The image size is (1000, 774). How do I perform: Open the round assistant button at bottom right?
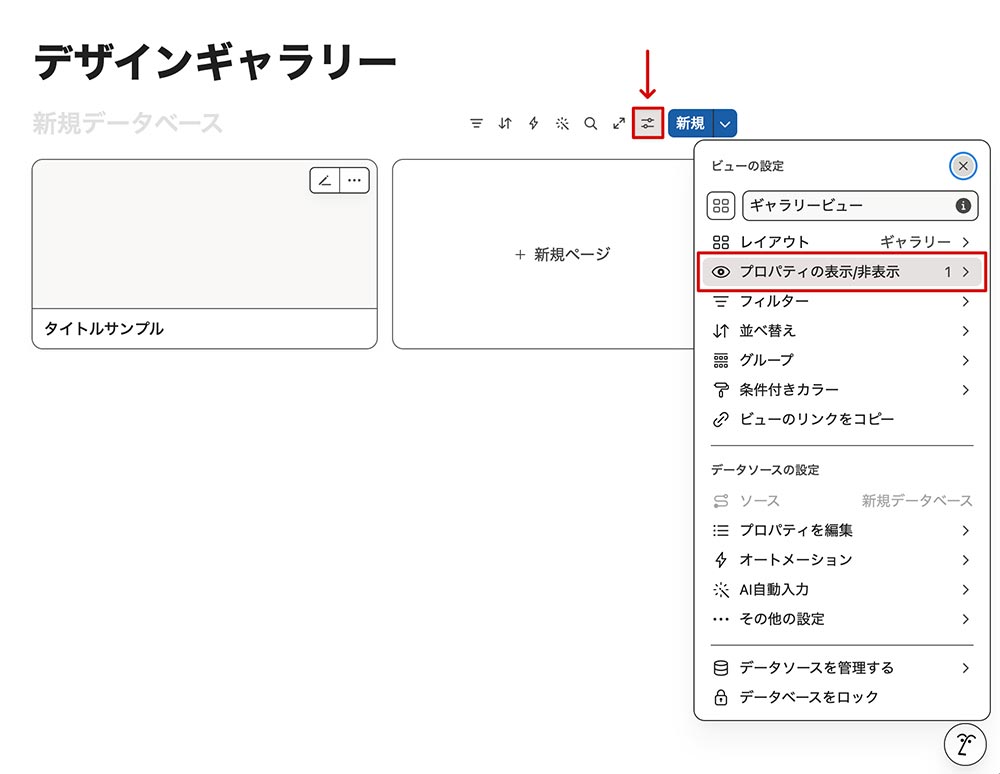[x=965, y=744]
